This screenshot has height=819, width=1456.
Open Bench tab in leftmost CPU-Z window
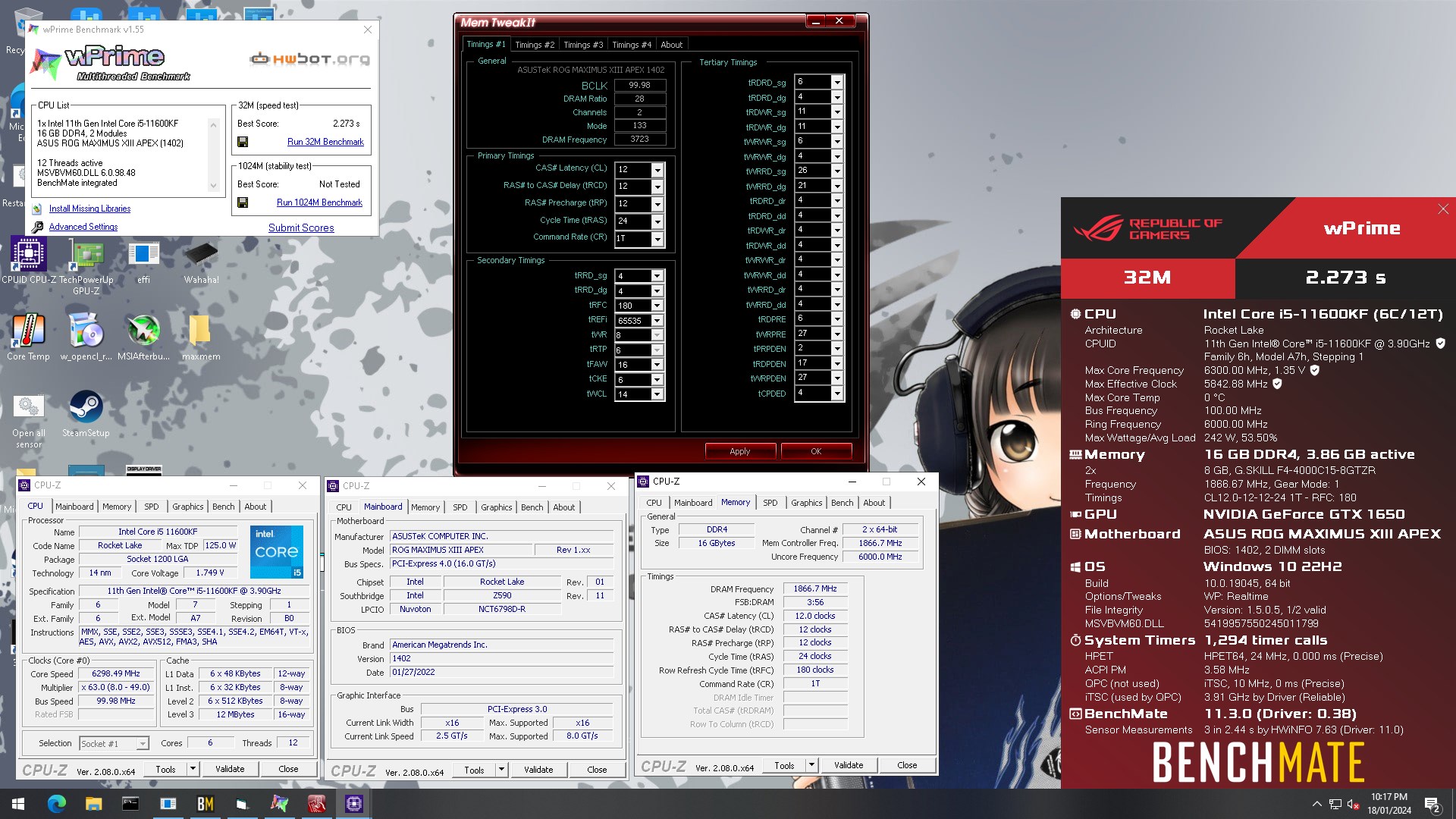point(224,507)
